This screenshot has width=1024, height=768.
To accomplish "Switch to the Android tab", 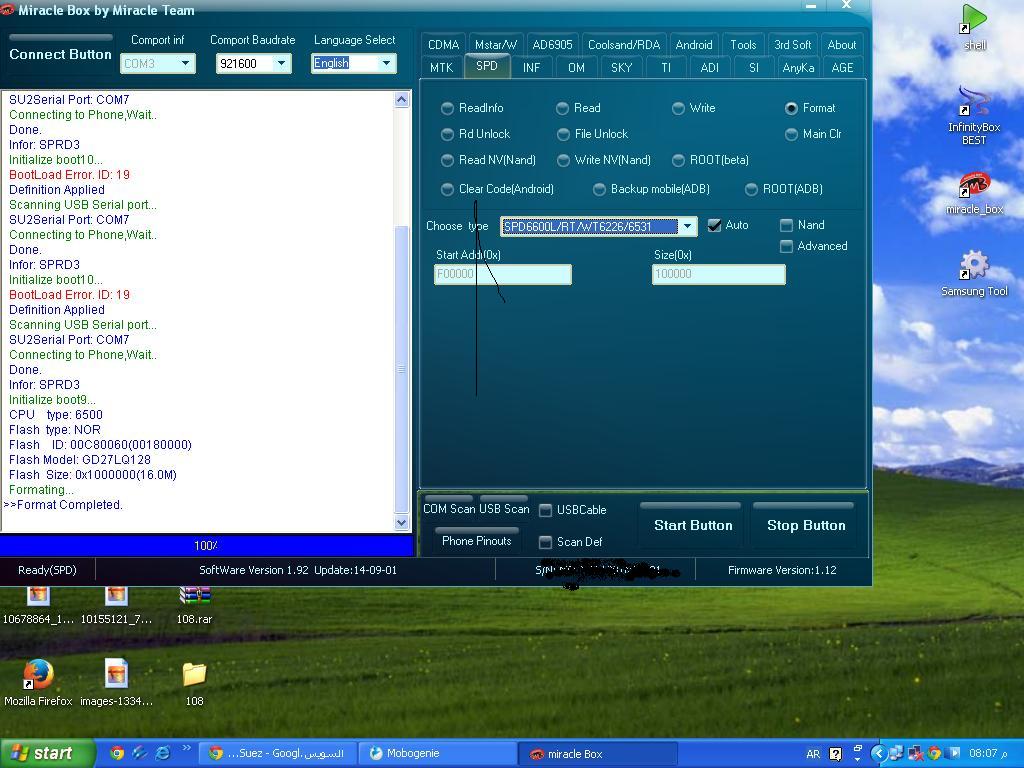I will [694, 44].
